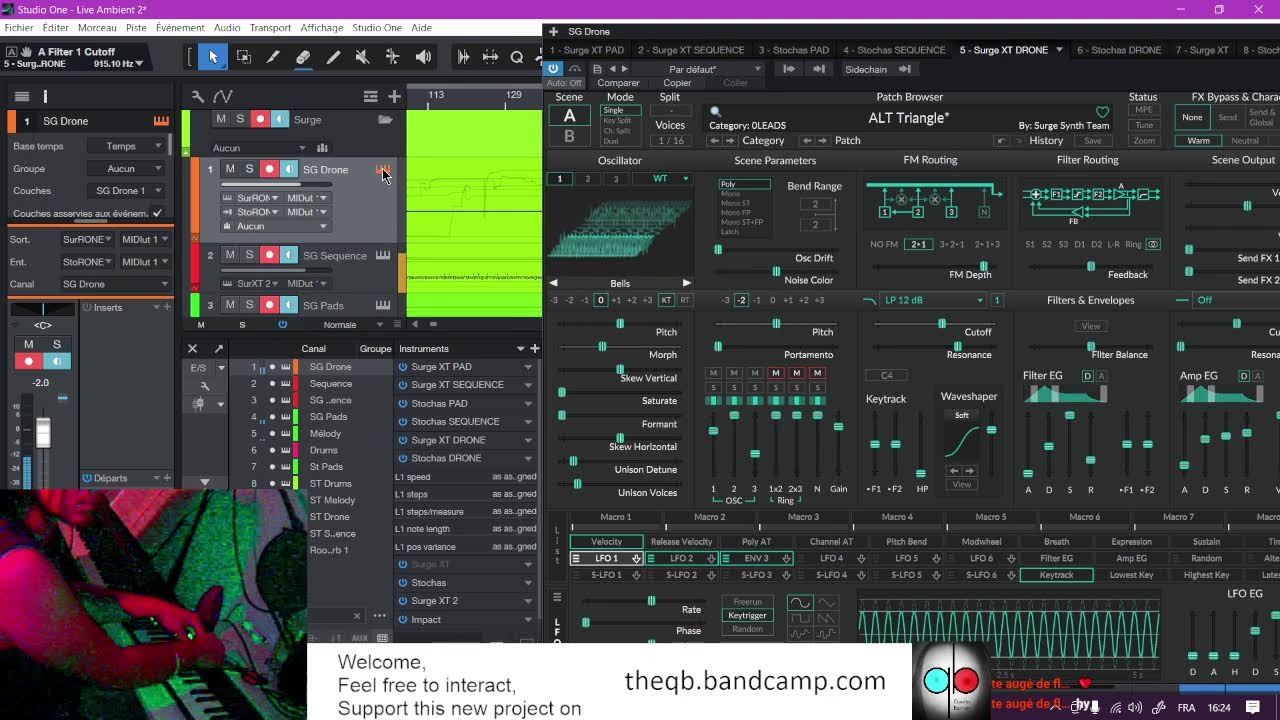The width and height of the screenshot is (1280, 720).
Task: Select LFO 1 modulation source button
Action: coord(606,559)
